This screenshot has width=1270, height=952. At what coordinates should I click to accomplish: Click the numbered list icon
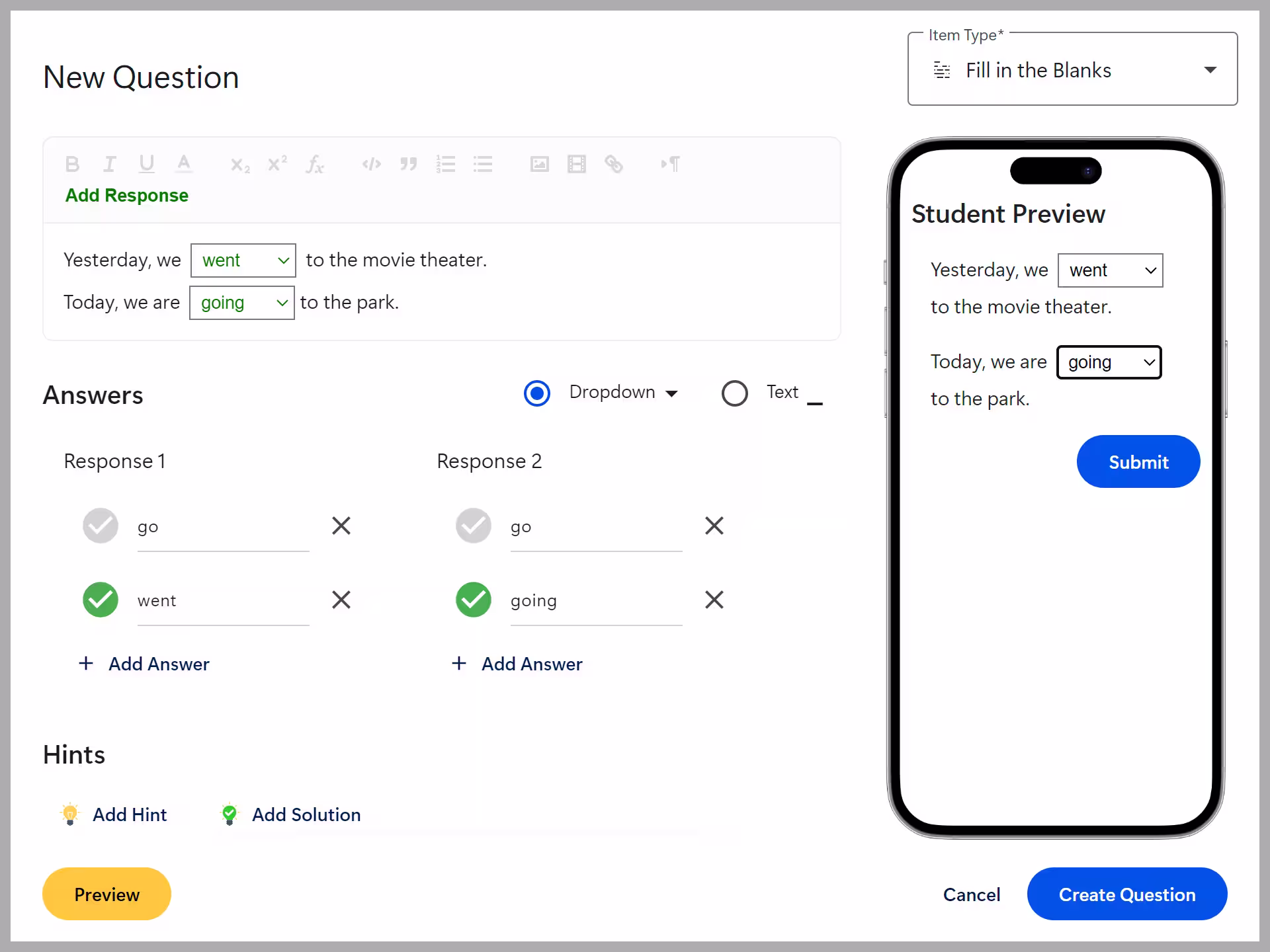click(446, 164)
